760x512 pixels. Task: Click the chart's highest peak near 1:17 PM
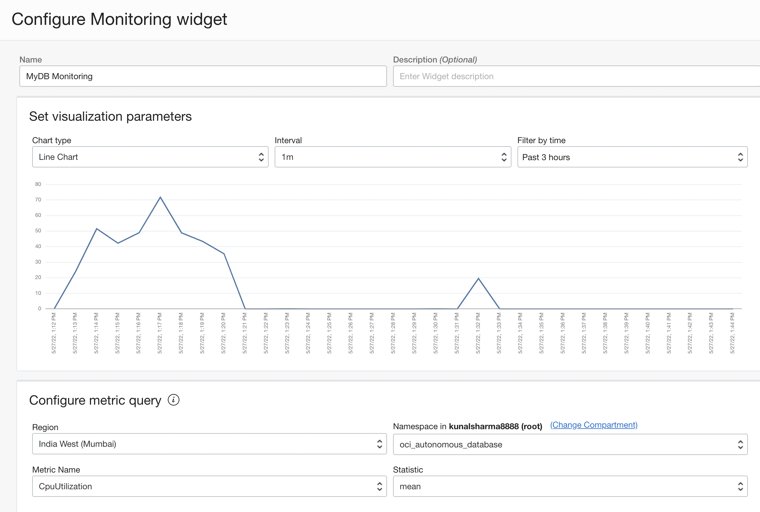pyautogui.click(x=160, y=197)
